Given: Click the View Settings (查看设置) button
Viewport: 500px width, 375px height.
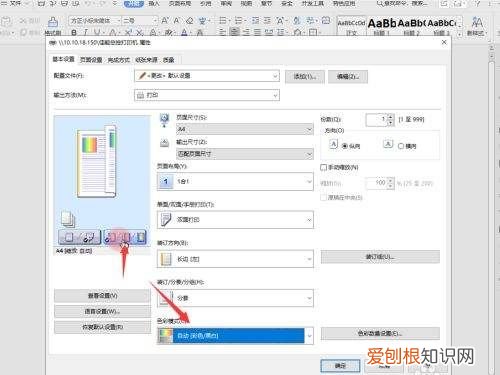Looking at the screenshot, I should pyautogui.click(x=102, y=296).
